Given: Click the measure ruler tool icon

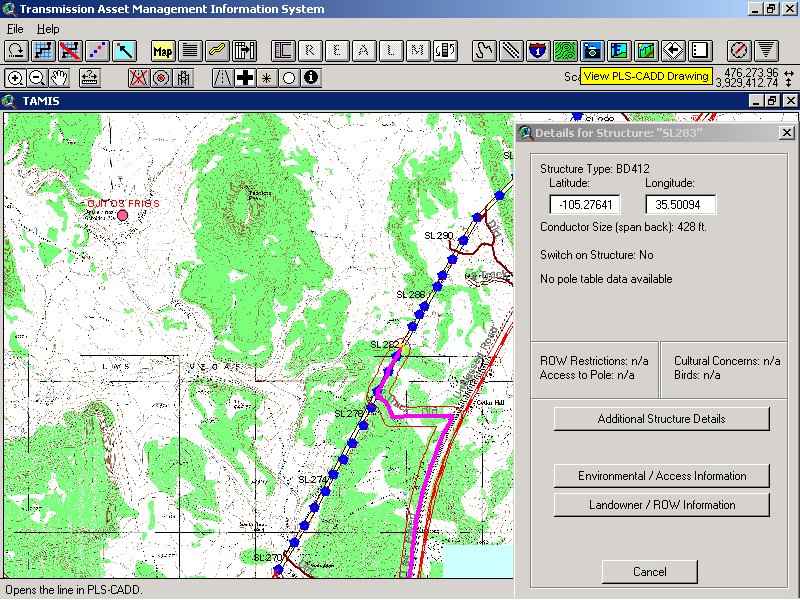Looking at the screenshot, I should 88,77.
